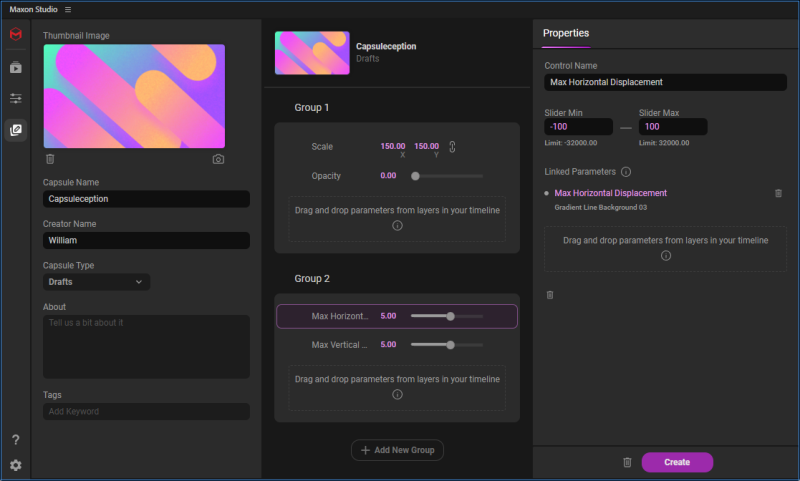Click Gradient Line Background 03 layer text
Image resolution: width=800 pixels, height=481 pixels.
[601, 207]
